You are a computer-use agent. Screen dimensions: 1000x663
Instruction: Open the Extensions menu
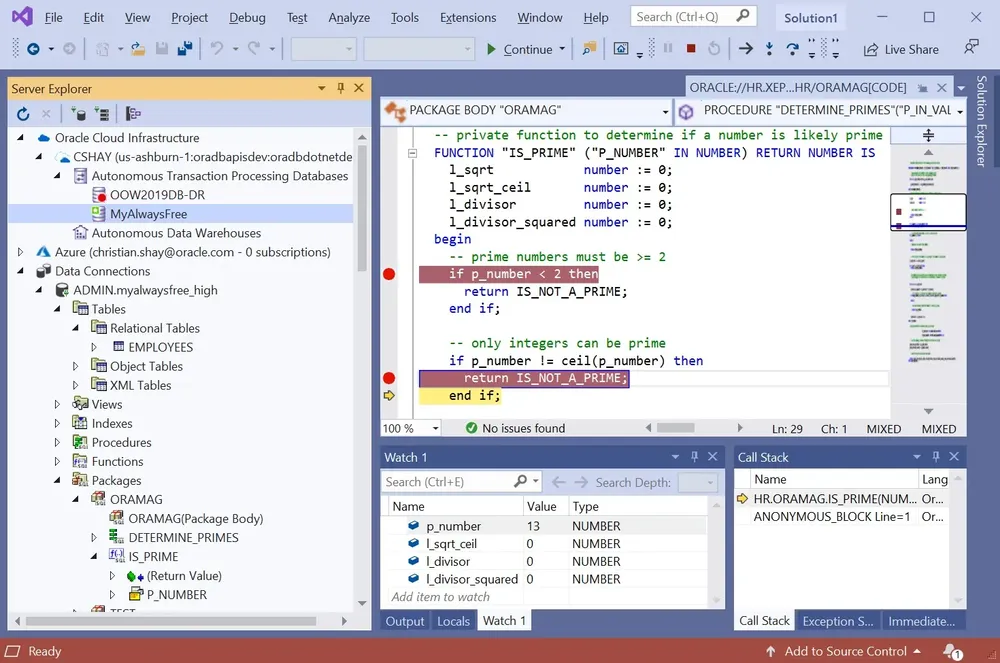[x=468, y=18]
